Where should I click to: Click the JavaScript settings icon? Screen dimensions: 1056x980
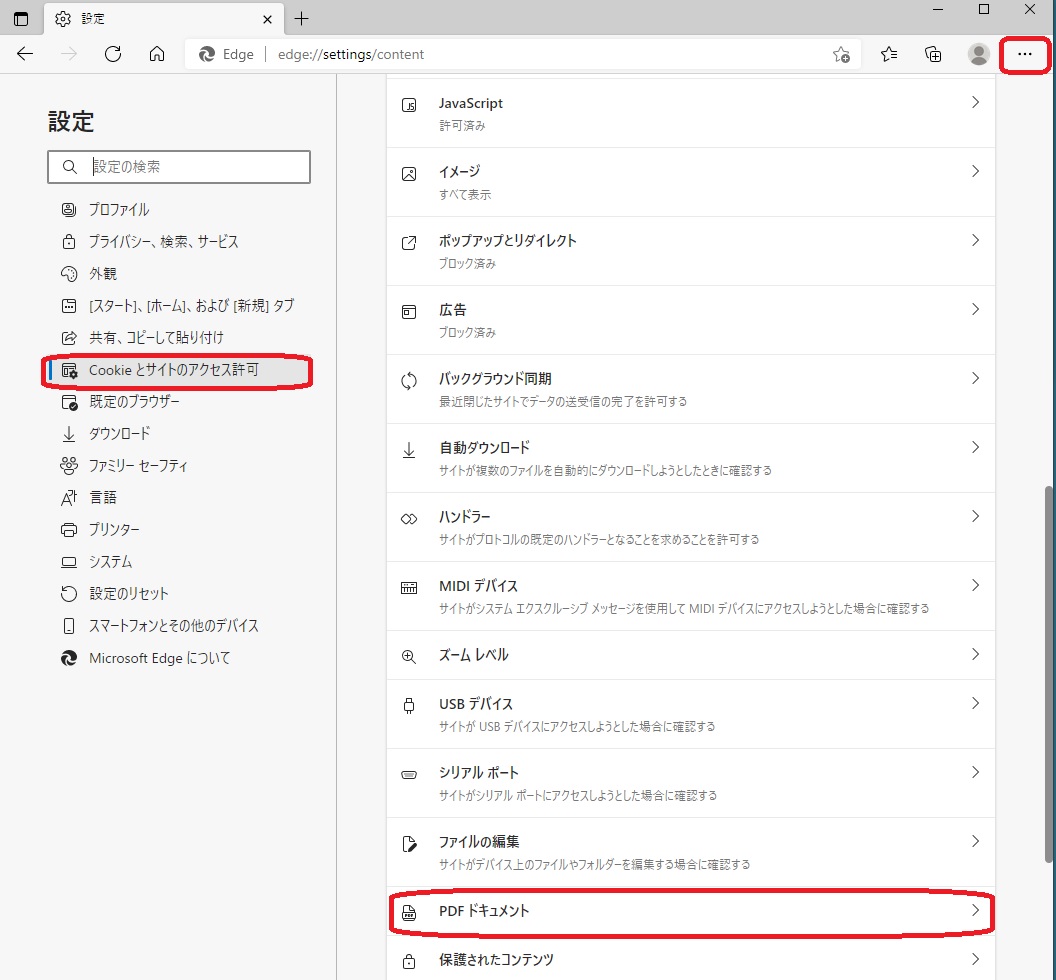[408, 102]
